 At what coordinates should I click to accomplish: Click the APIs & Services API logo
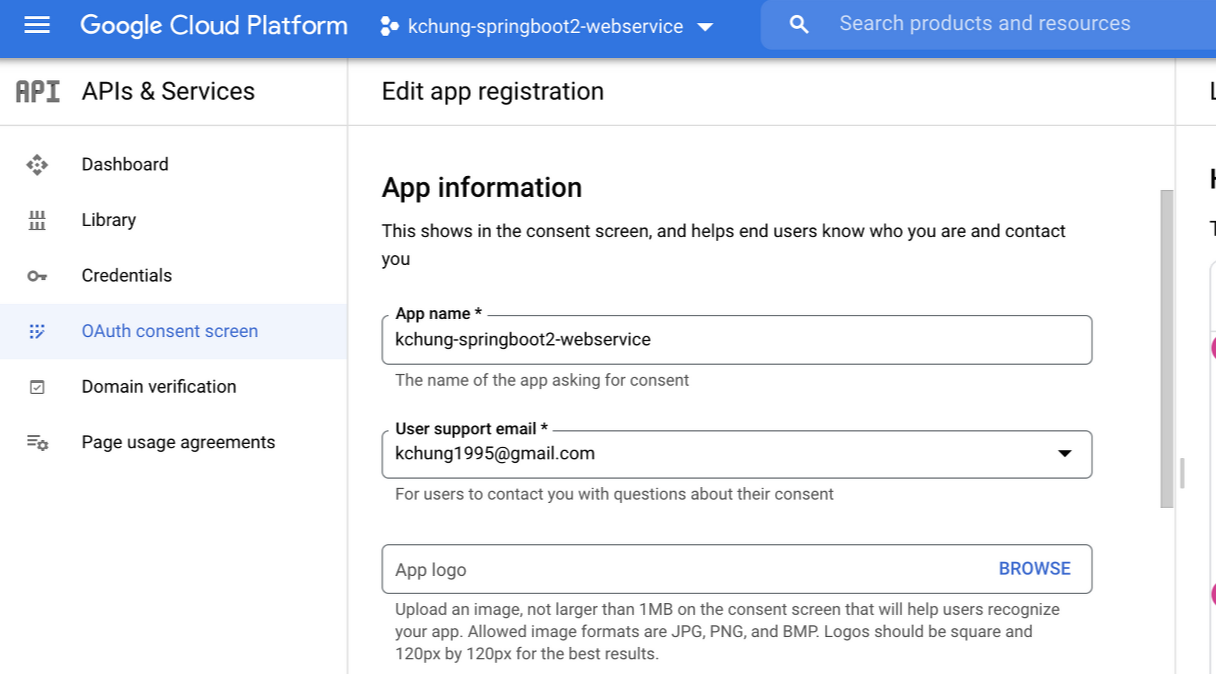point(38,92)
